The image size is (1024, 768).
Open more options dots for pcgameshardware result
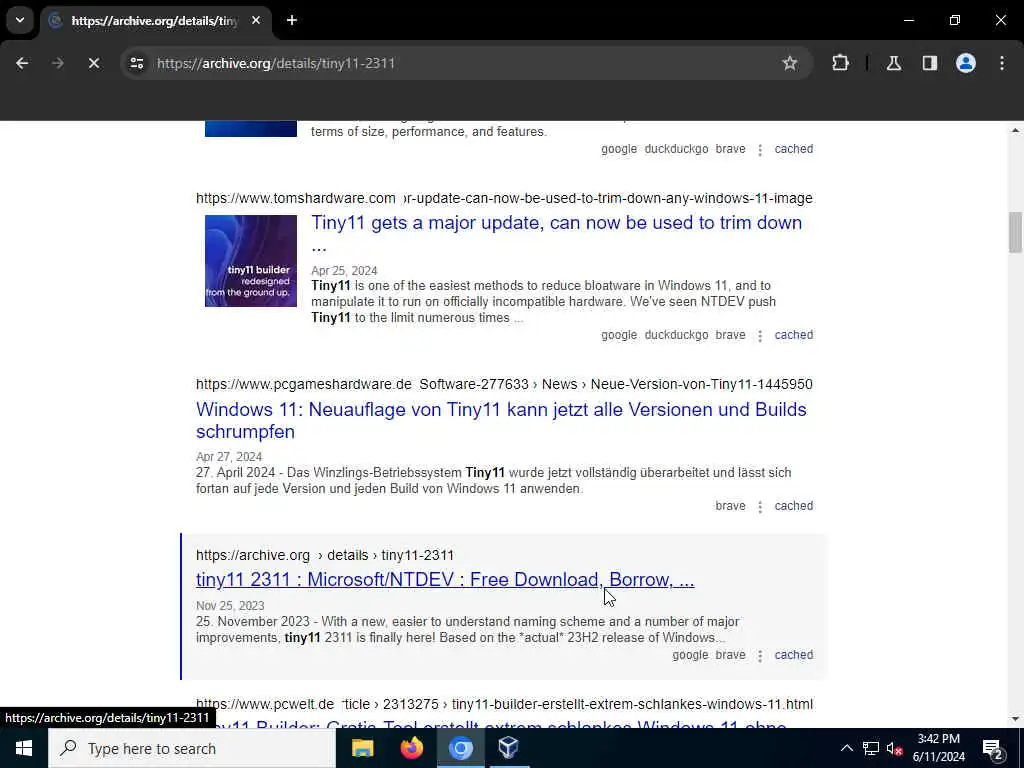[760, 507]
